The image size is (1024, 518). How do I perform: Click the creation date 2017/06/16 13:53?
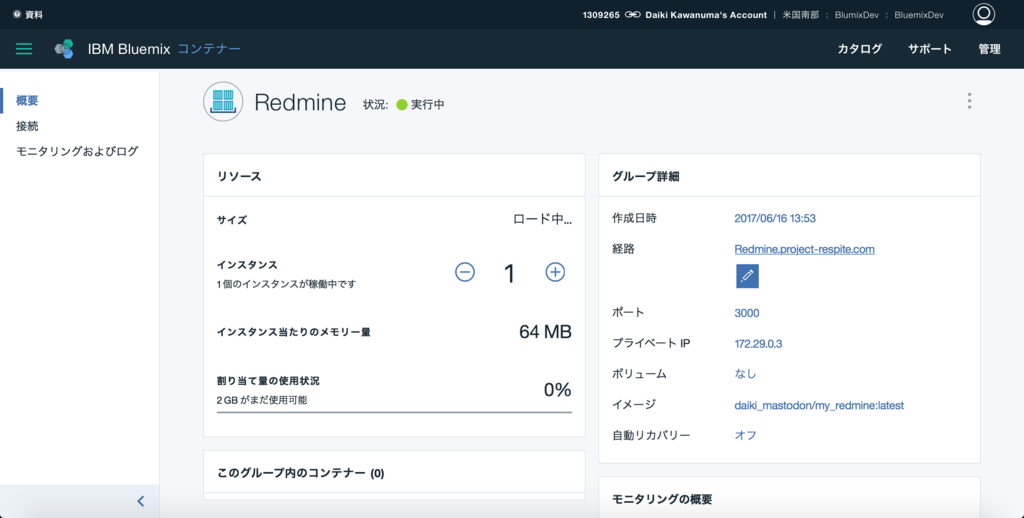(x=775, y=218)
